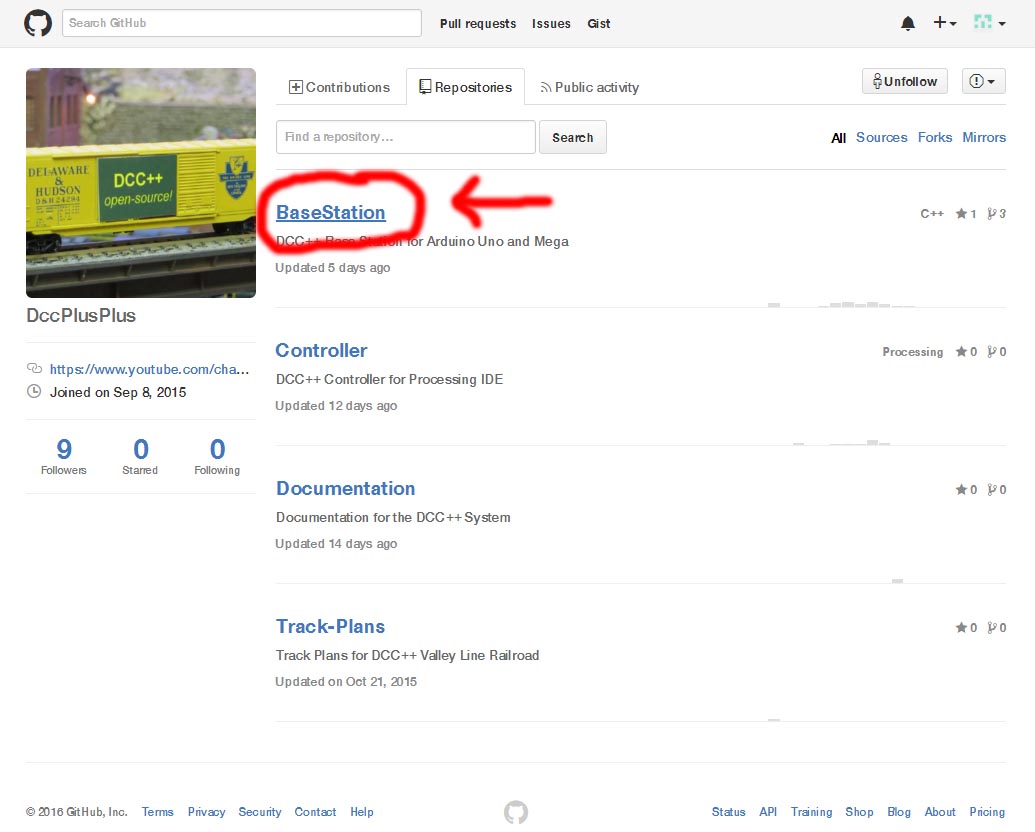Filter repositories by Forks
The height and width of the screenshot is (832, 1035).
pyautogui.click(x=935, y=137)
